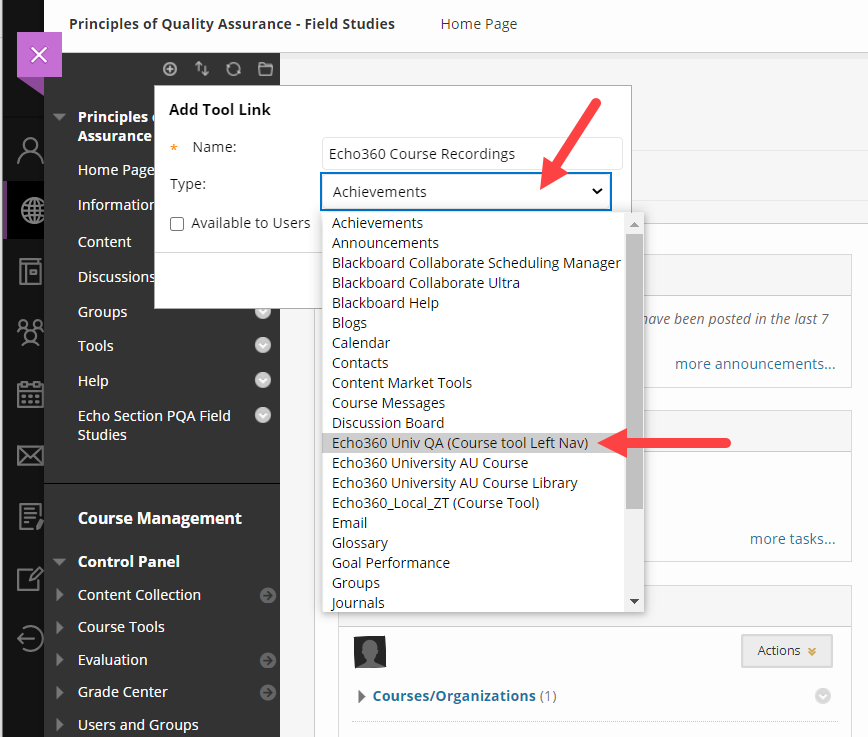Screen dimensions: 868x737
Task: Follow the more tasks link
Action: pyautogui.click(x=793, y=539)
